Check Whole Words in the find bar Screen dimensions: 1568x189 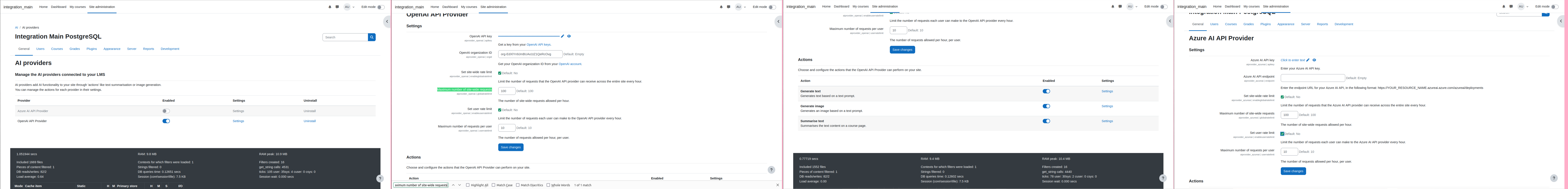point(548,185)
